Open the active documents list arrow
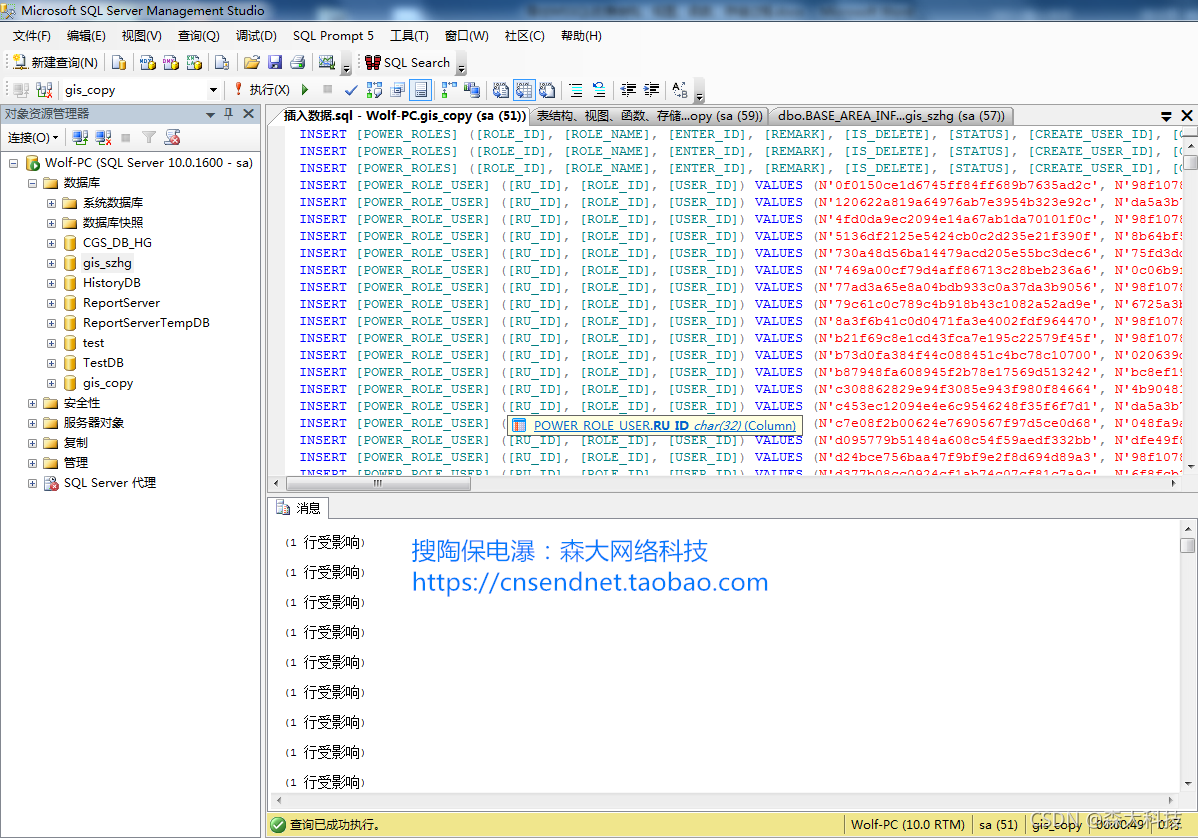This screenshot has height=838, width=1198. pos(1166,117)
